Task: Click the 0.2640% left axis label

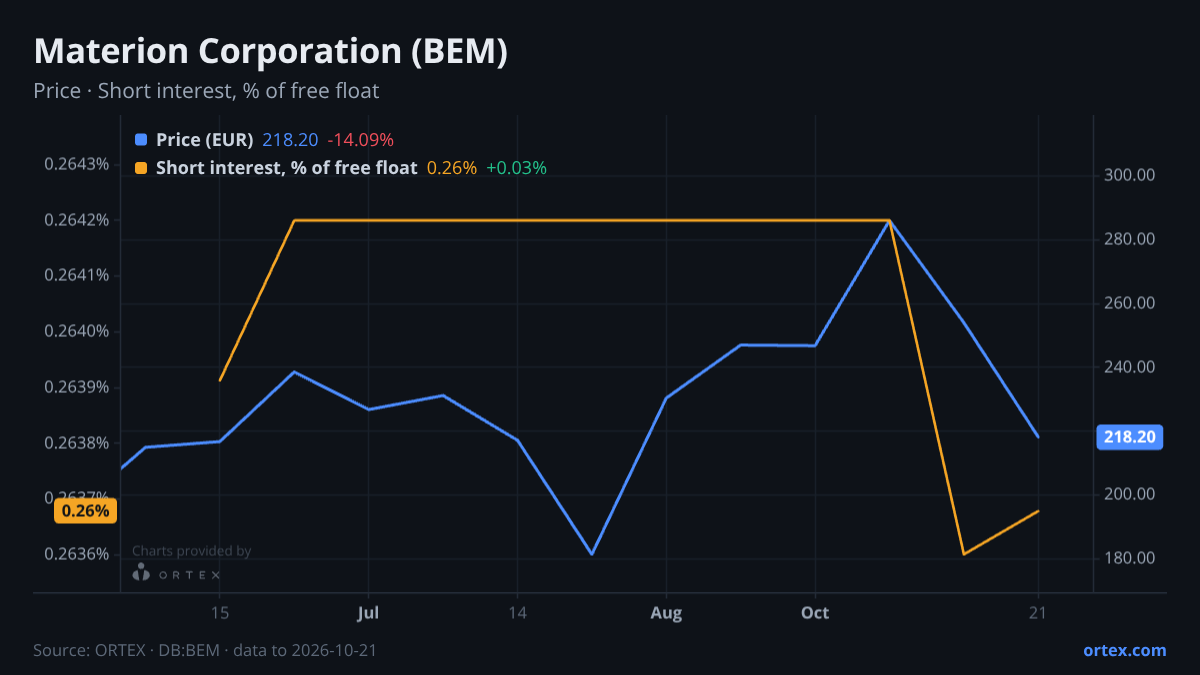Action: pos(77,332)
